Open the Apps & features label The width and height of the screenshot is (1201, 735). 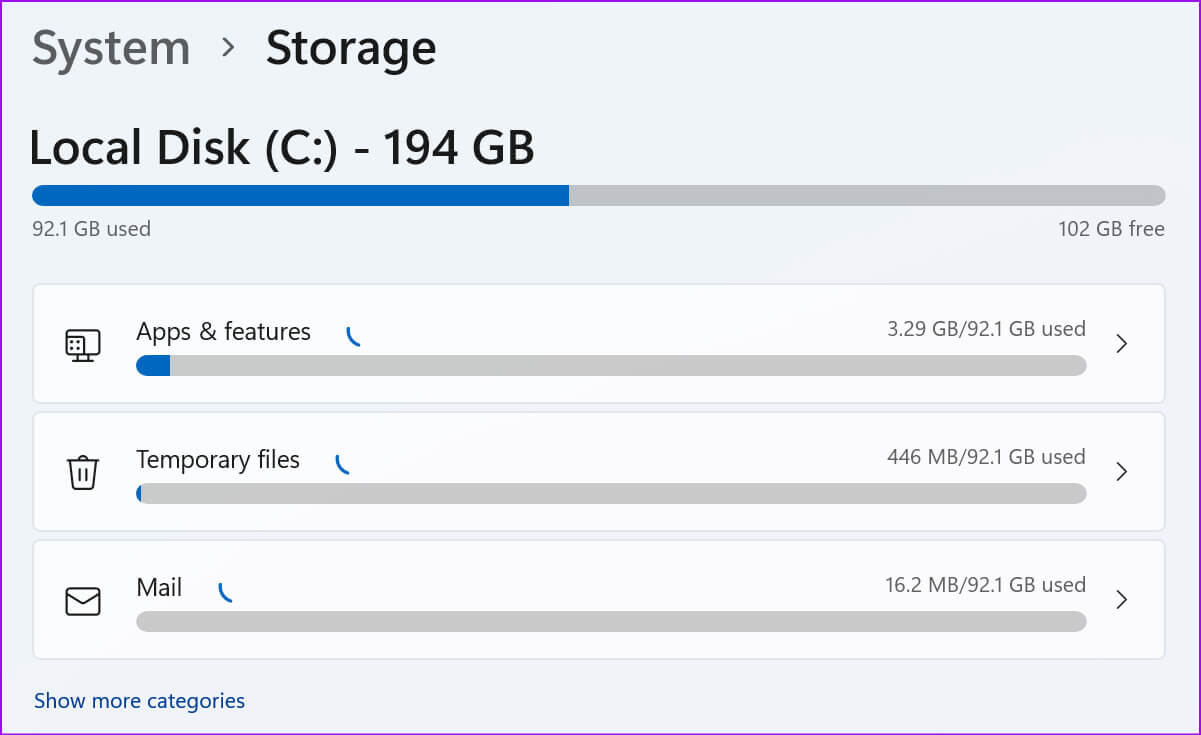(223, 332)
